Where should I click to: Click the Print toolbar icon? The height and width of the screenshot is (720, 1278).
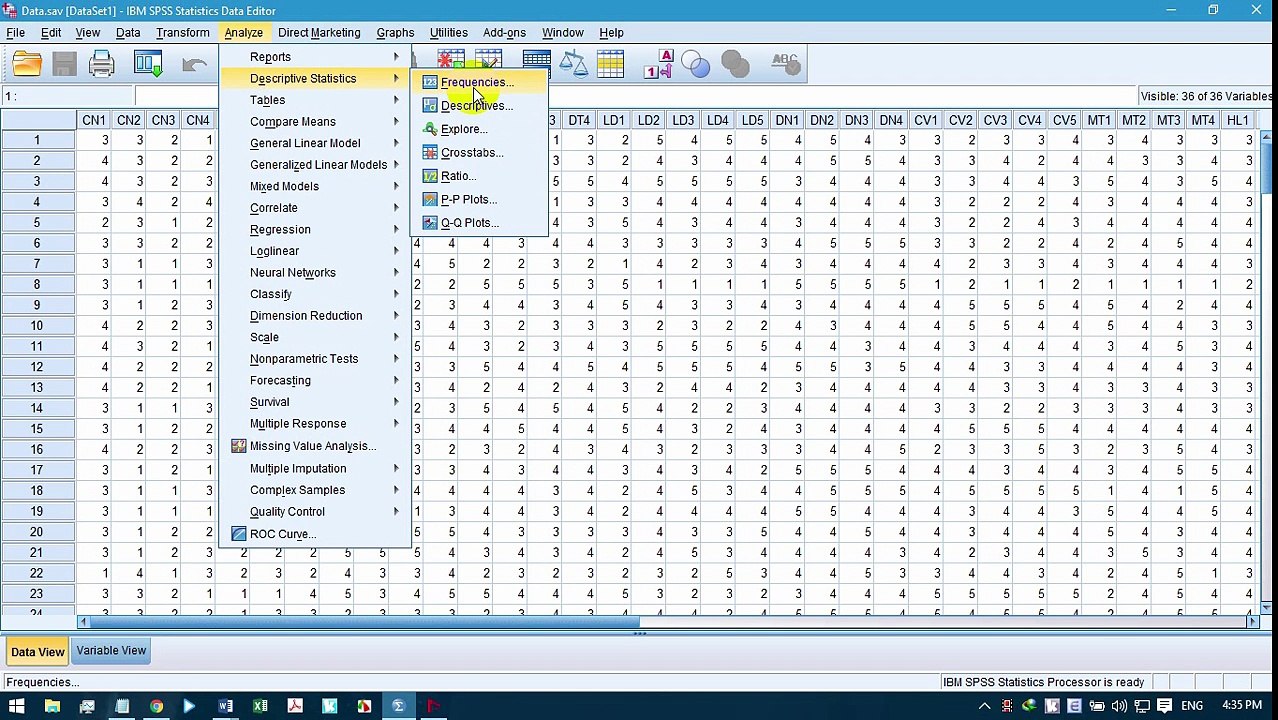(101, 65)
